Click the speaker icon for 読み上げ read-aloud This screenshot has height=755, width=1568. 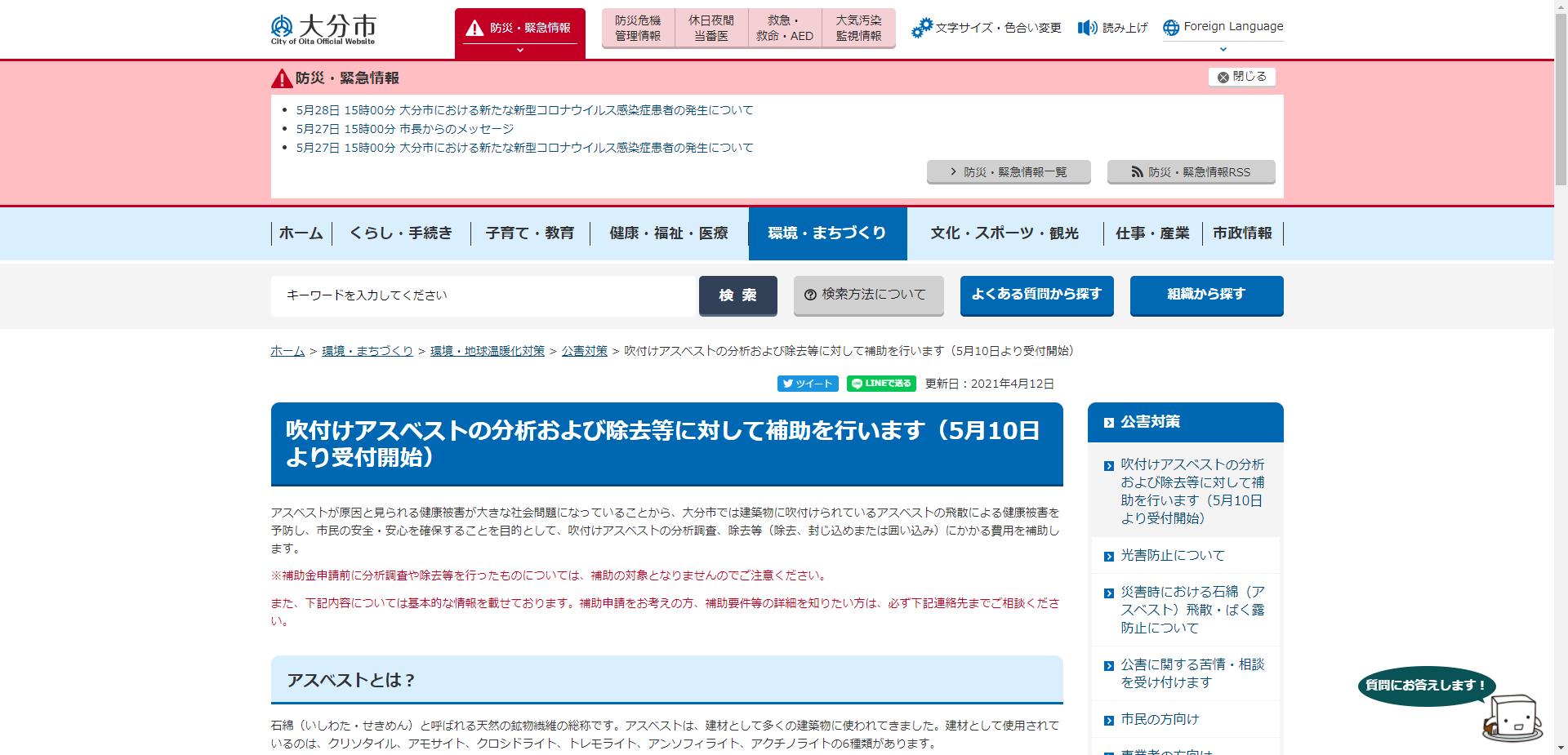[1085, 27]
